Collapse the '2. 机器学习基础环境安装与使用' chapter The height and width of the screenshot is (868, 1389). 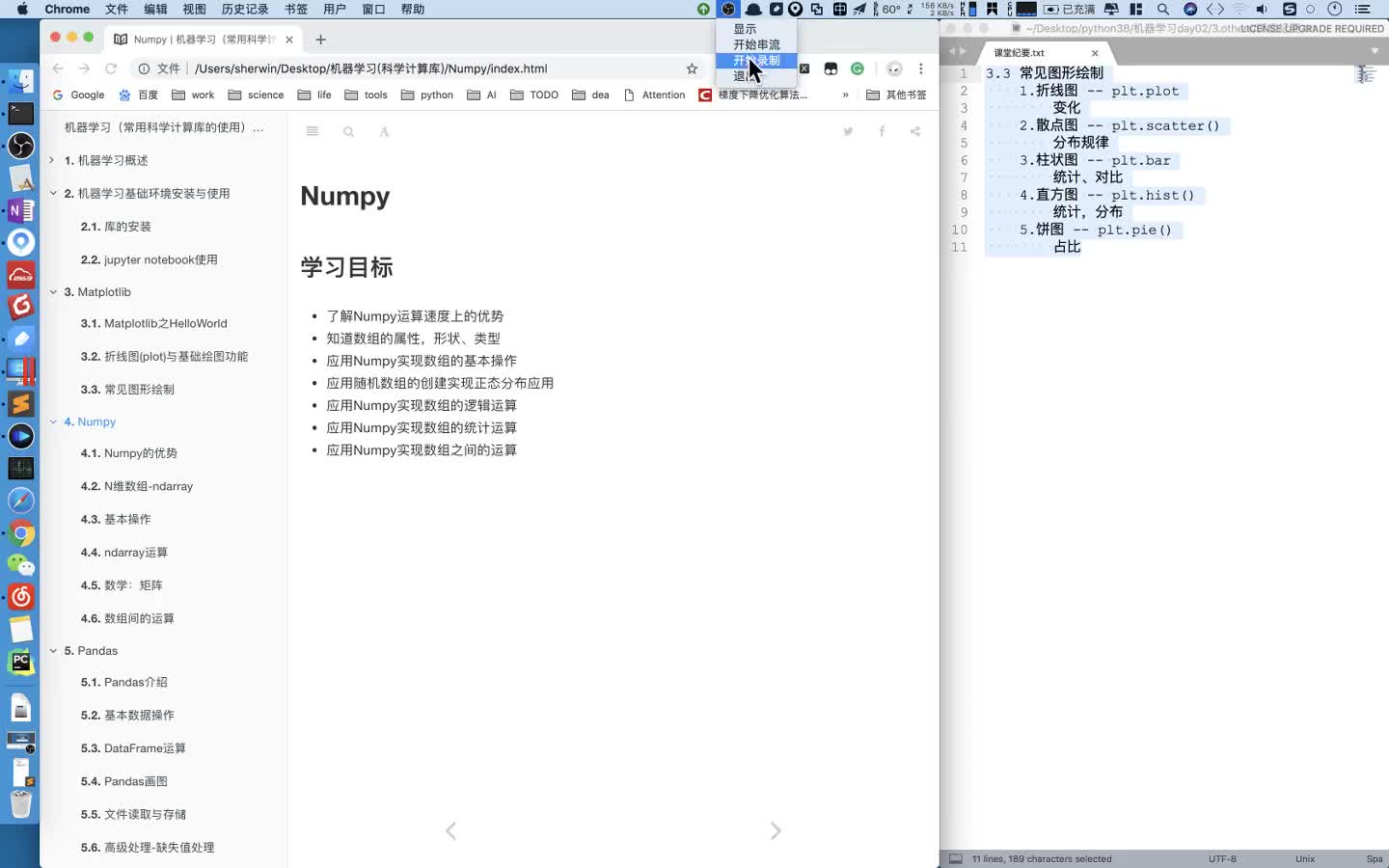(x=52, y=193)
